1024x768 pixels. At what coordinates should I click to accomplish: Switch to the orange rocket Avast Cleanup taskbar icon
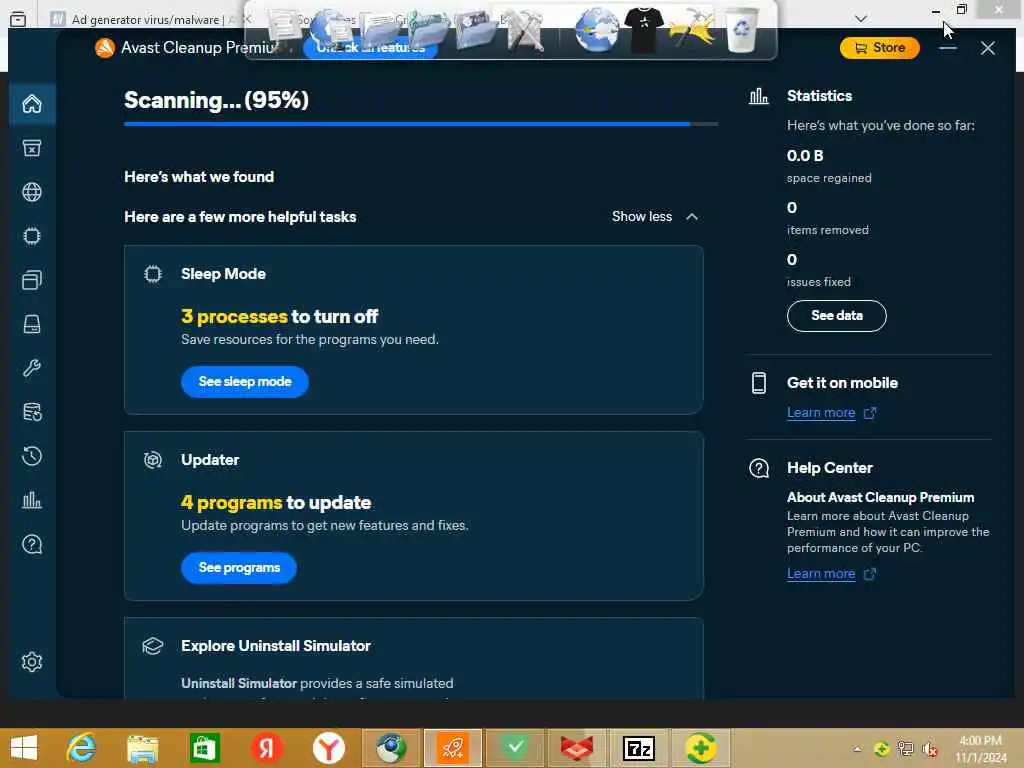(x=453, y=748)
